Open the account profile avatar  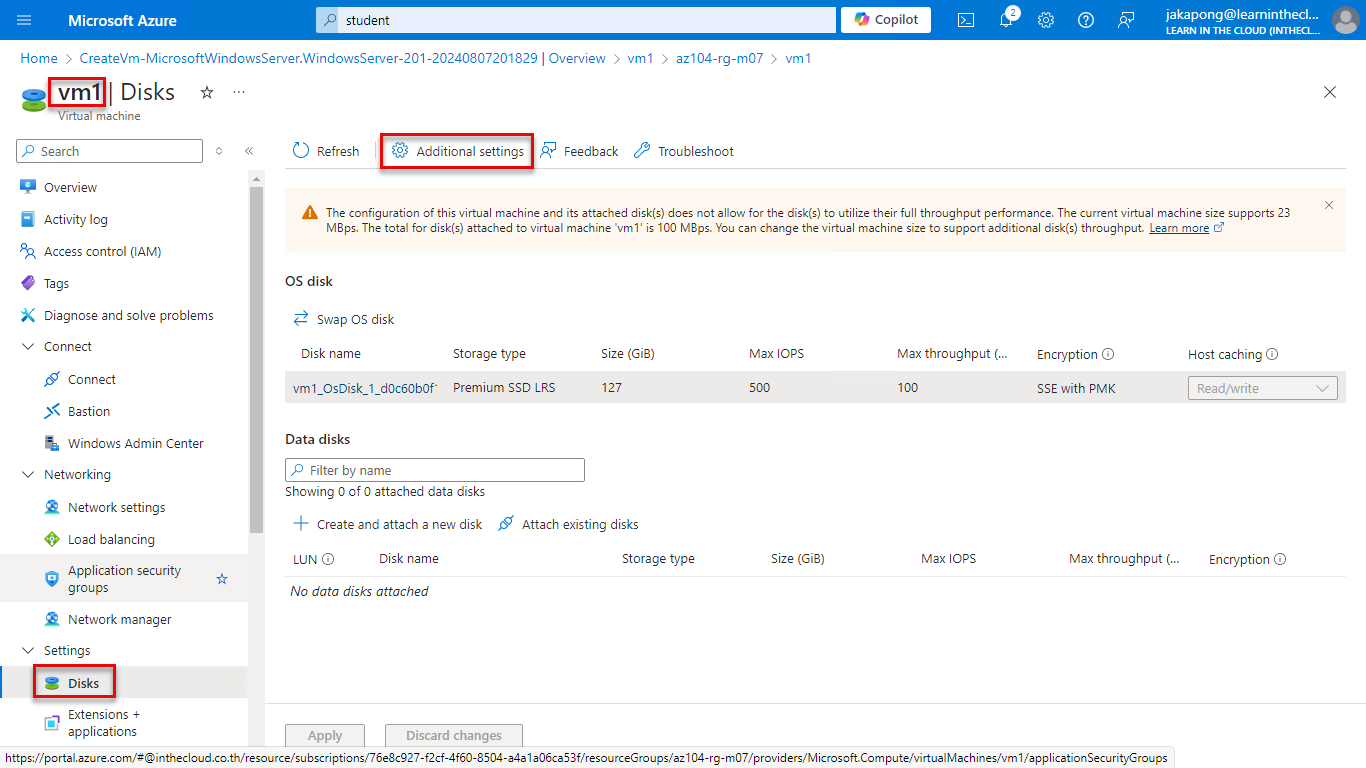coord(1345,20)
